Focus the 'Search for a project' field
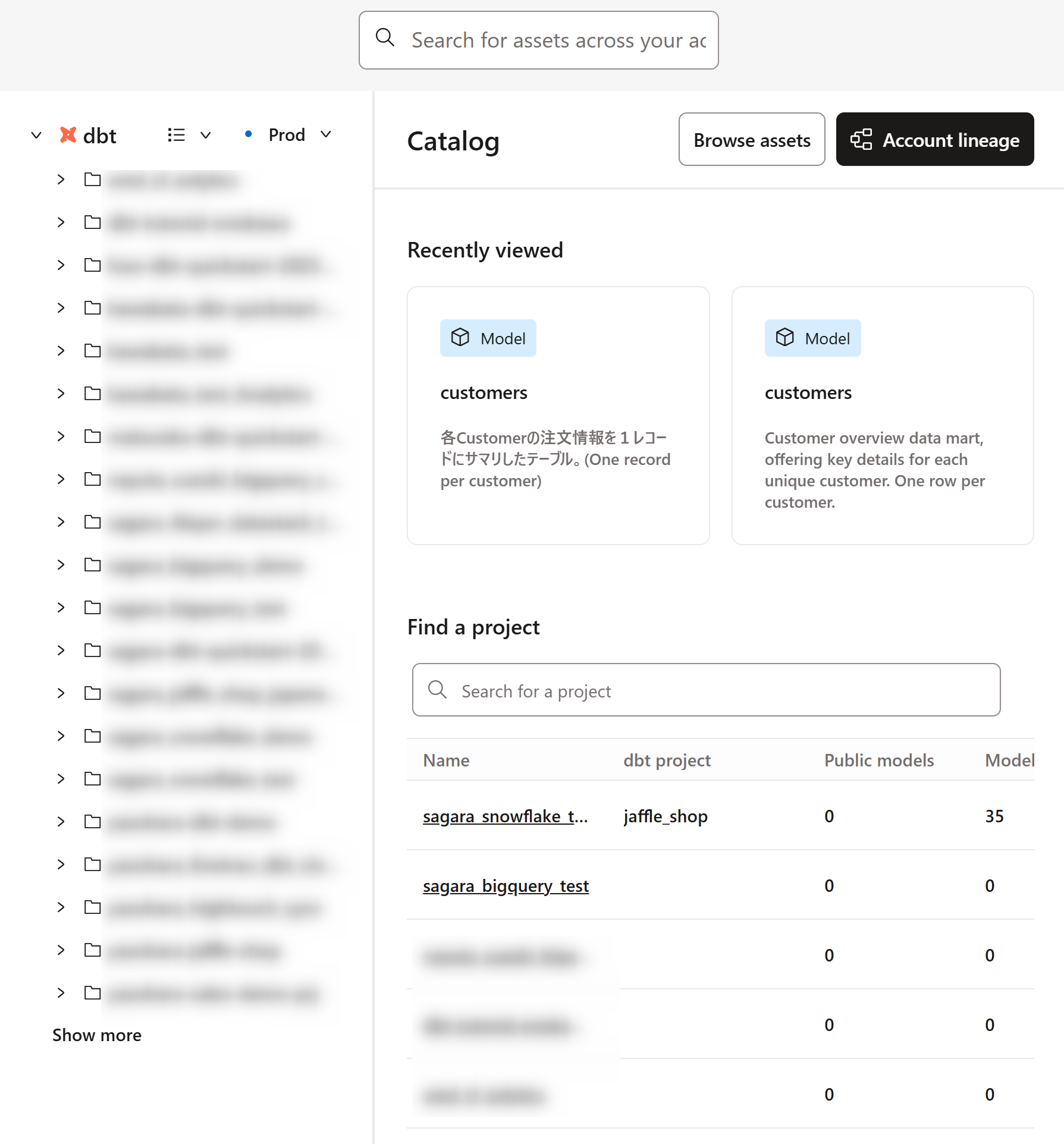This screenshot has width=1064, height=1144. point(706,690)
